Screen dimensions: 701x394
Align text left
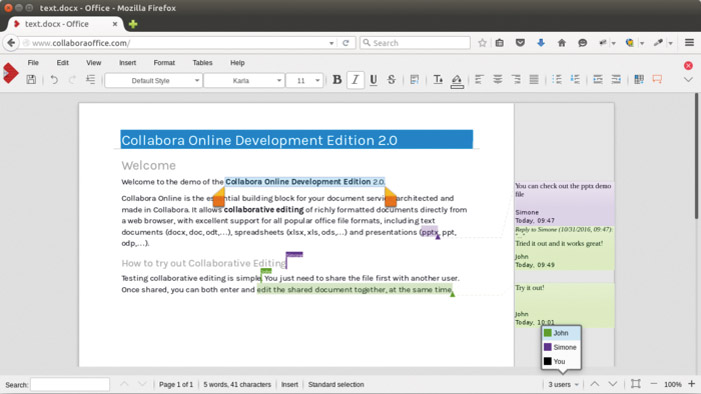pyautogui.click(x=479, y=80)
